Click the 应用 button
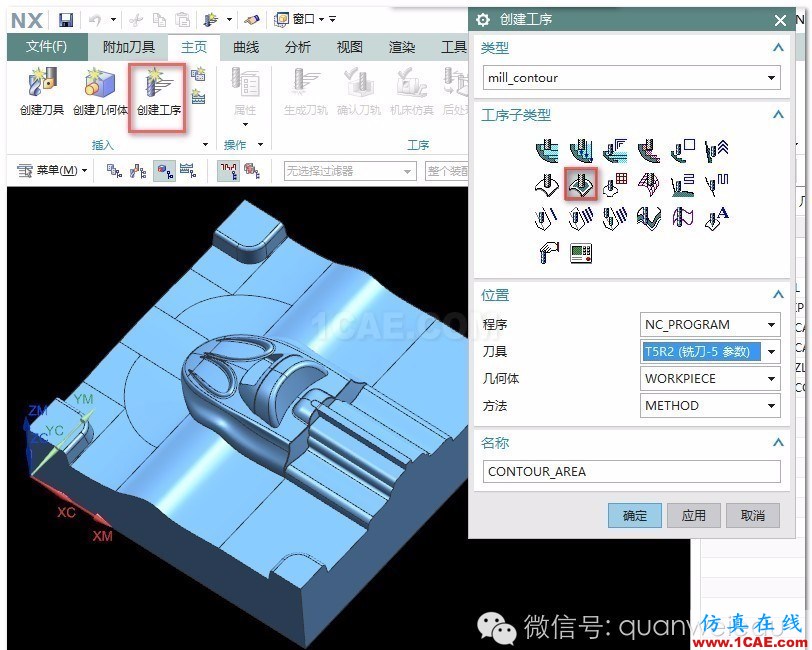This screenshot has width=812, height=650. (693, 515)
